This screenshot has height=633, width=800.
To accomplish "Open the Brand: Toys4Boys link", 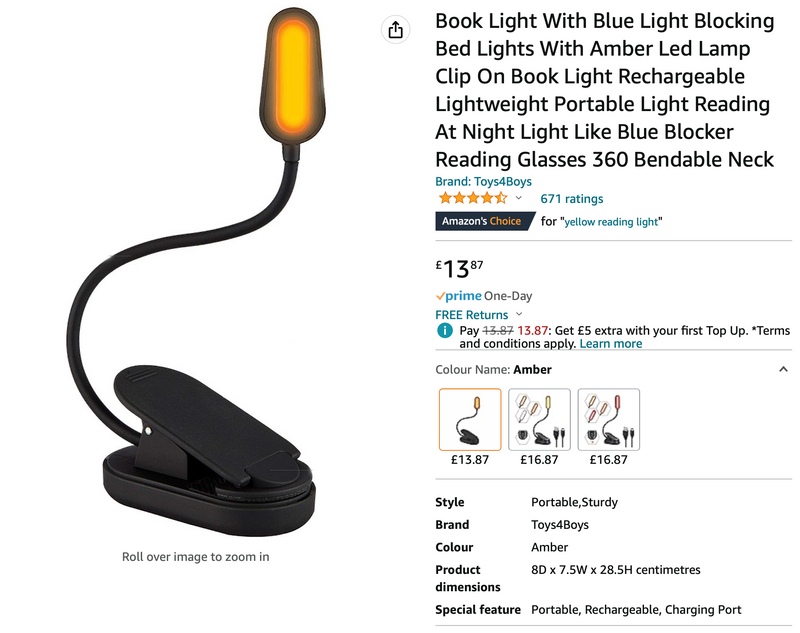I will [x=483, y=182].
